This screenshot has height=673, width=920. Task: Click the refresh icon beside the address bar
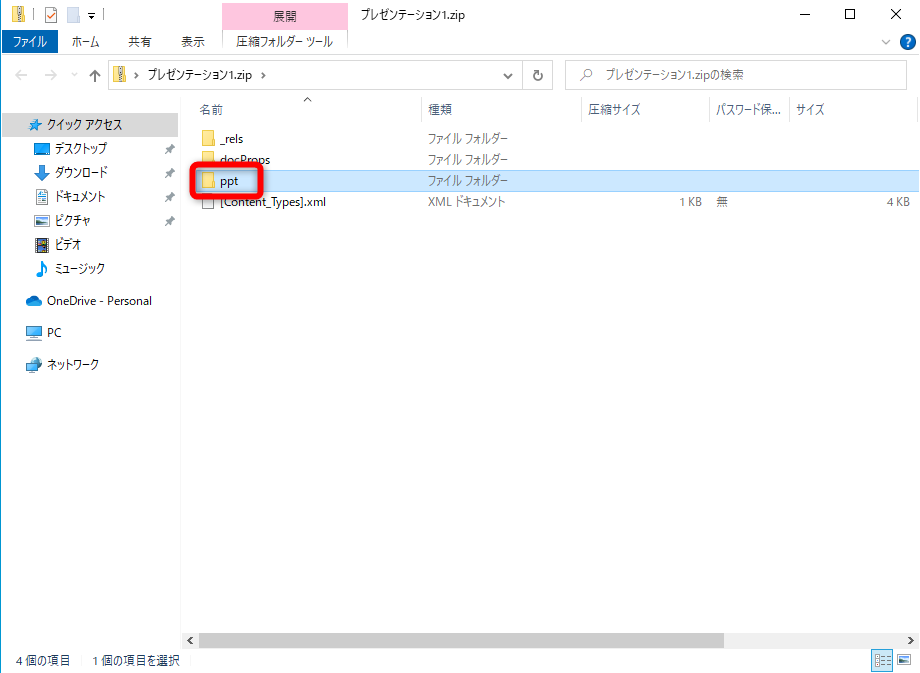click(x=538, y=75)
